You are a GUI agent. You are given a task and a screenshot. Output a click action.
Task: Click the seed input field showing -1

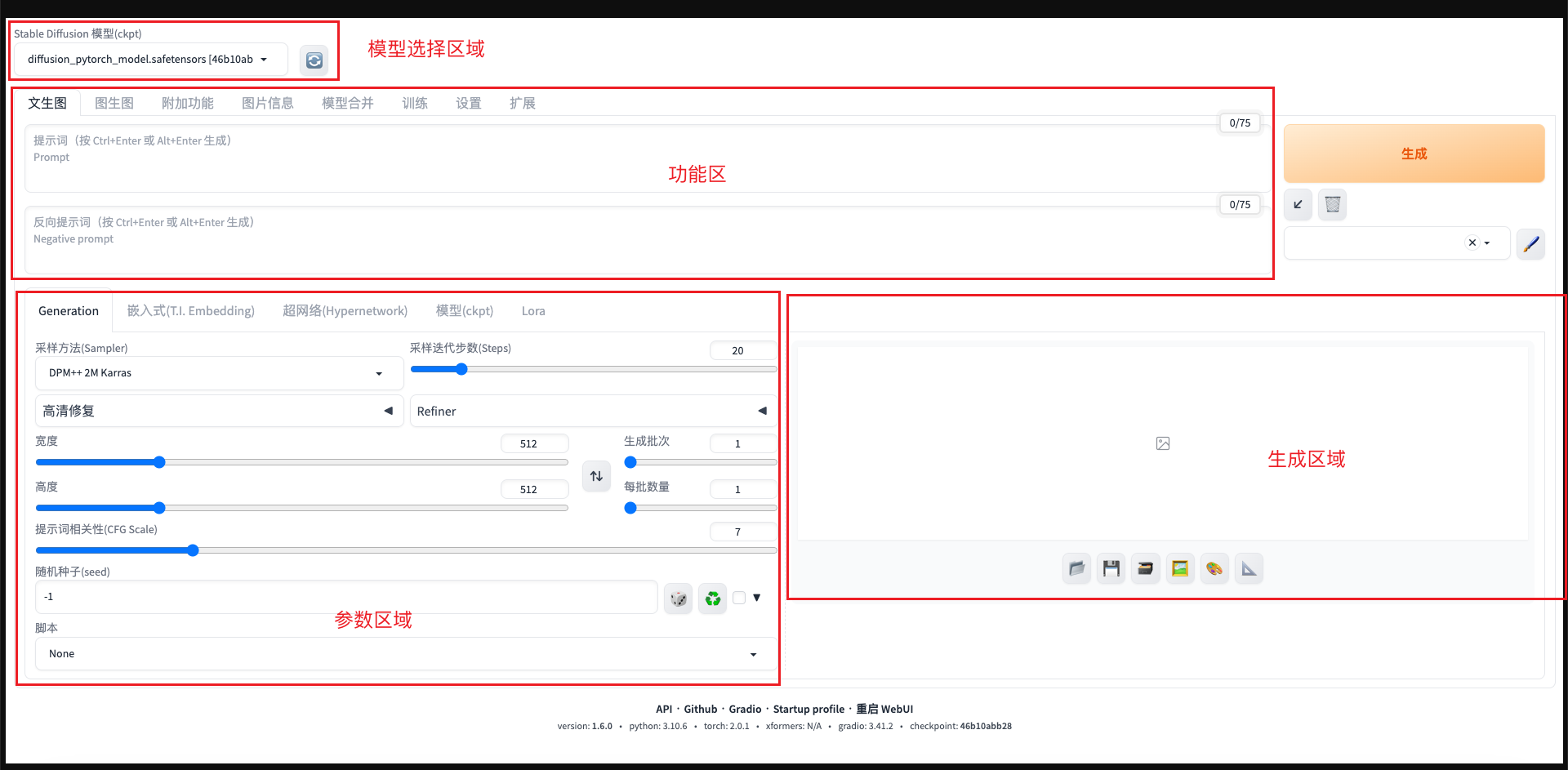(346, 597)
